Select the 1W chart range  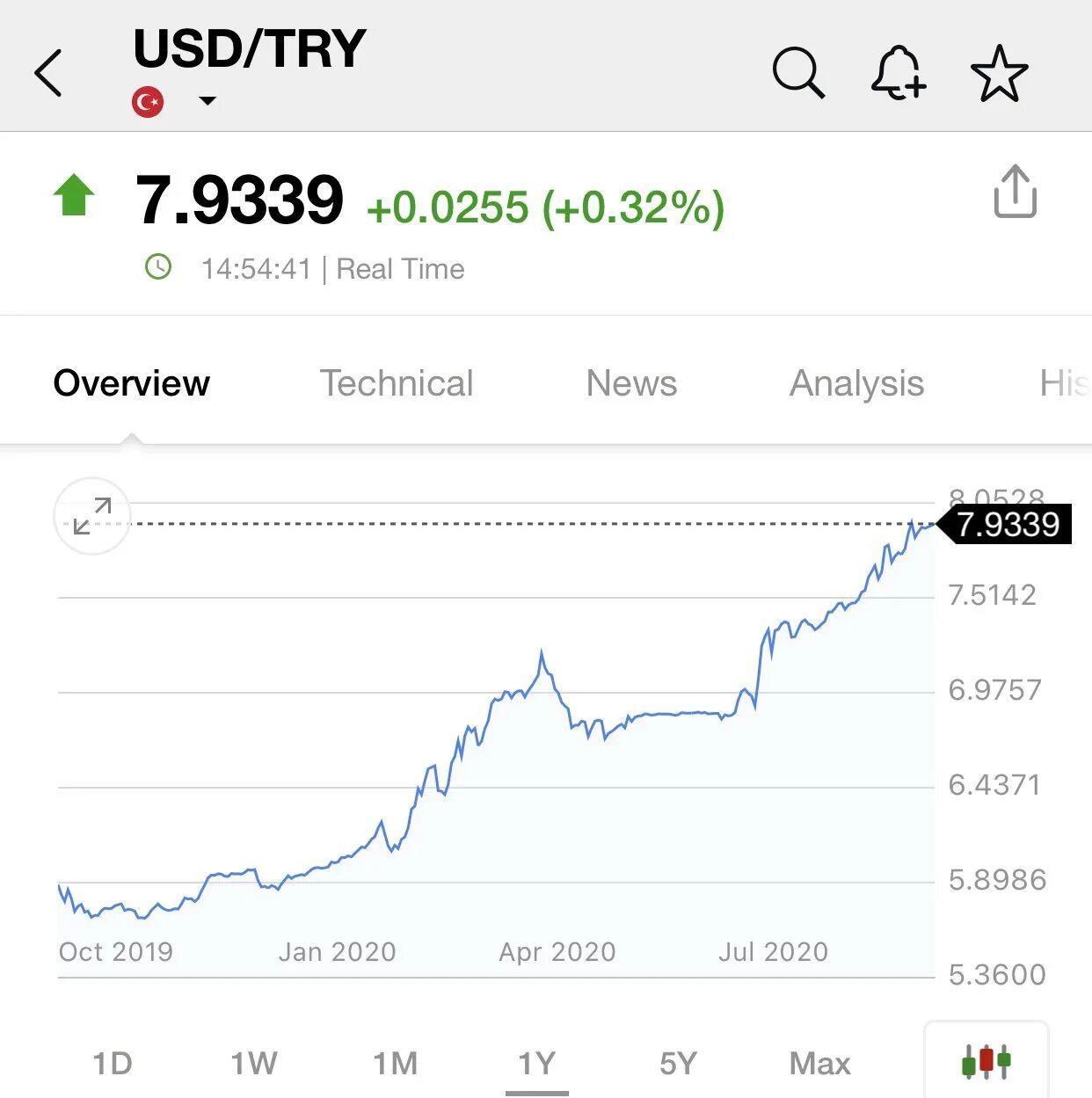coord(254,1064)
